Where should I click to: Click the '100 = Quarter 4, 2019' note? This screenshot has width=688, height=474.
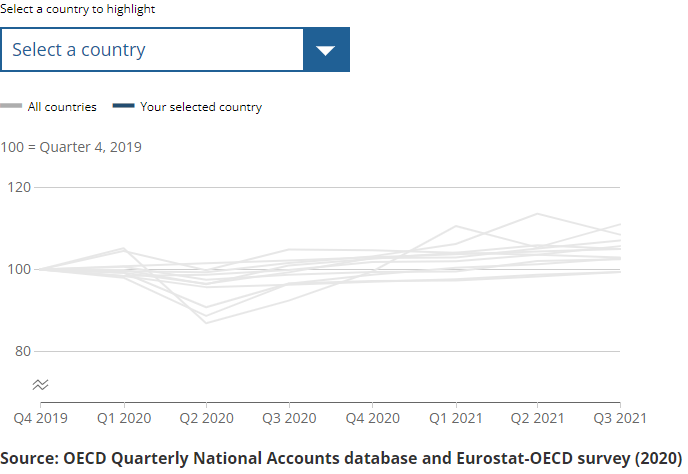(71, 147)
